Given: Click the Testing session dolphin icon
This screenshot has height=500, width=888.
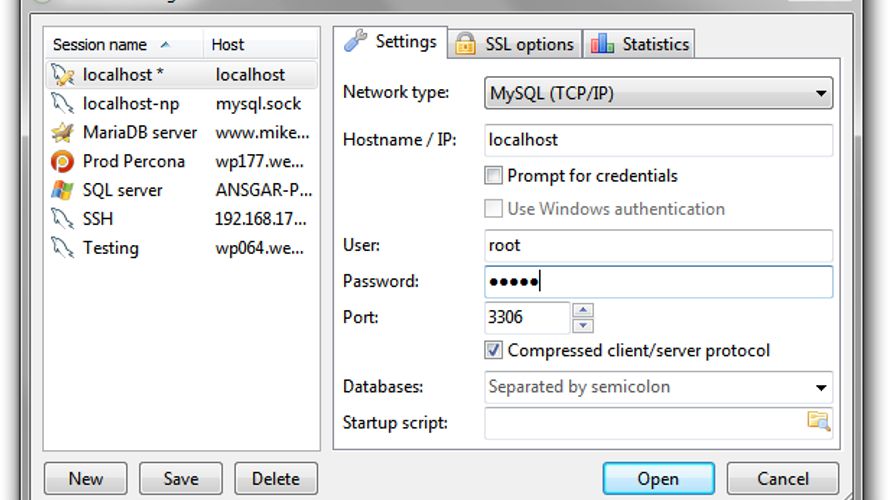Looking at the screenshot, I should [62, 247].
